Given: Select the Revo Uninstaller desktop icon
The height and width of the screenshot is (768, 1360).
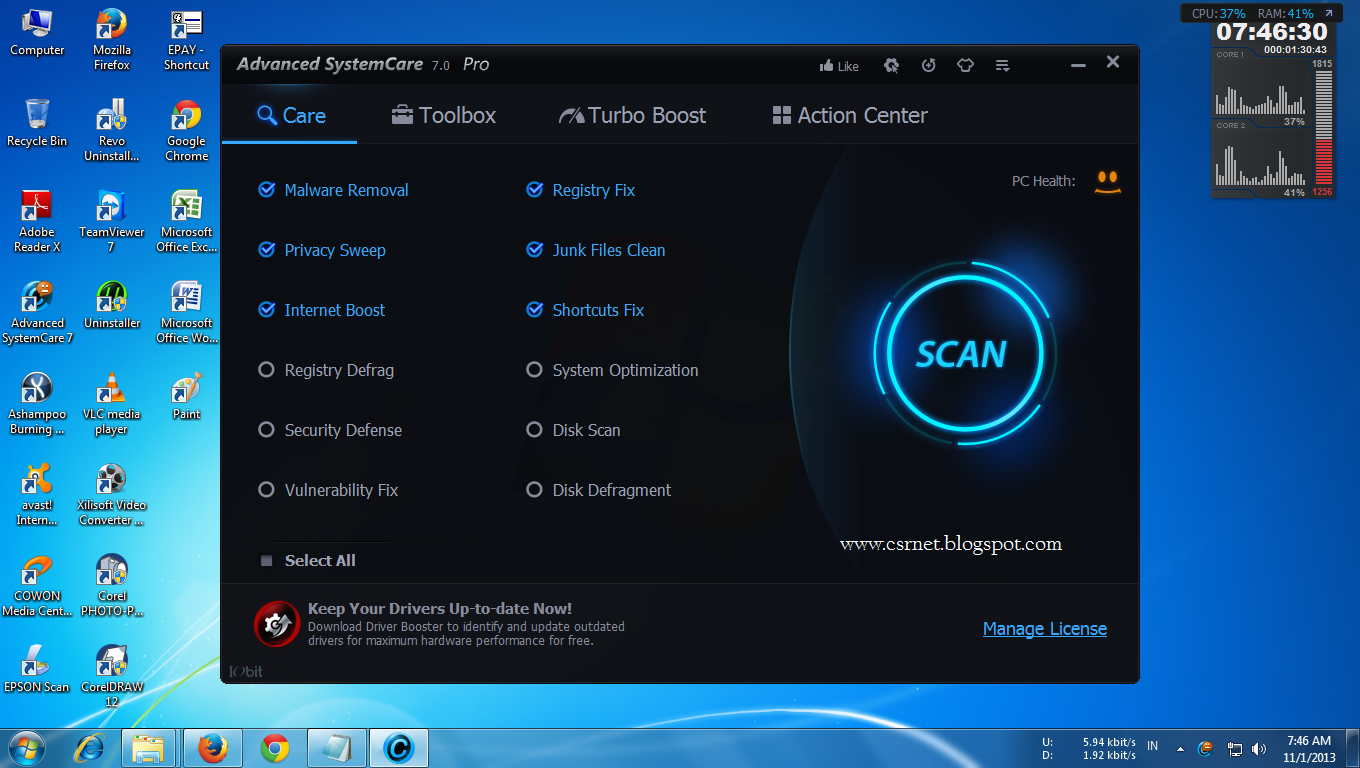Looking at the screenshot, I should [x=112, y=131].
